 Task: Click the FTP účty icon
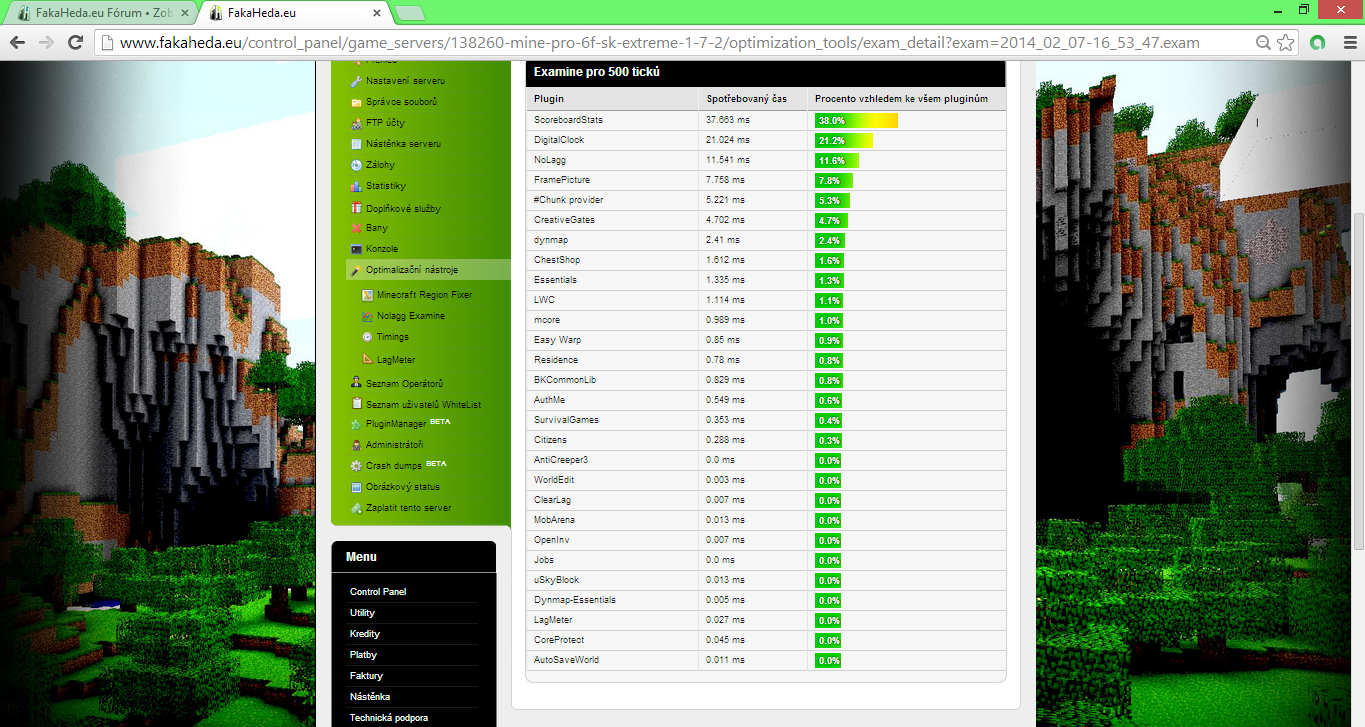tap(356, 123)
